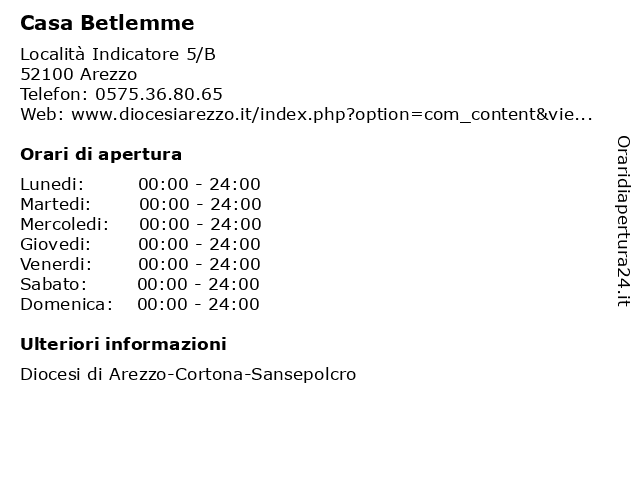Select the Giovedi opening hours row
The image size is (640, 480).
(140, 244)
